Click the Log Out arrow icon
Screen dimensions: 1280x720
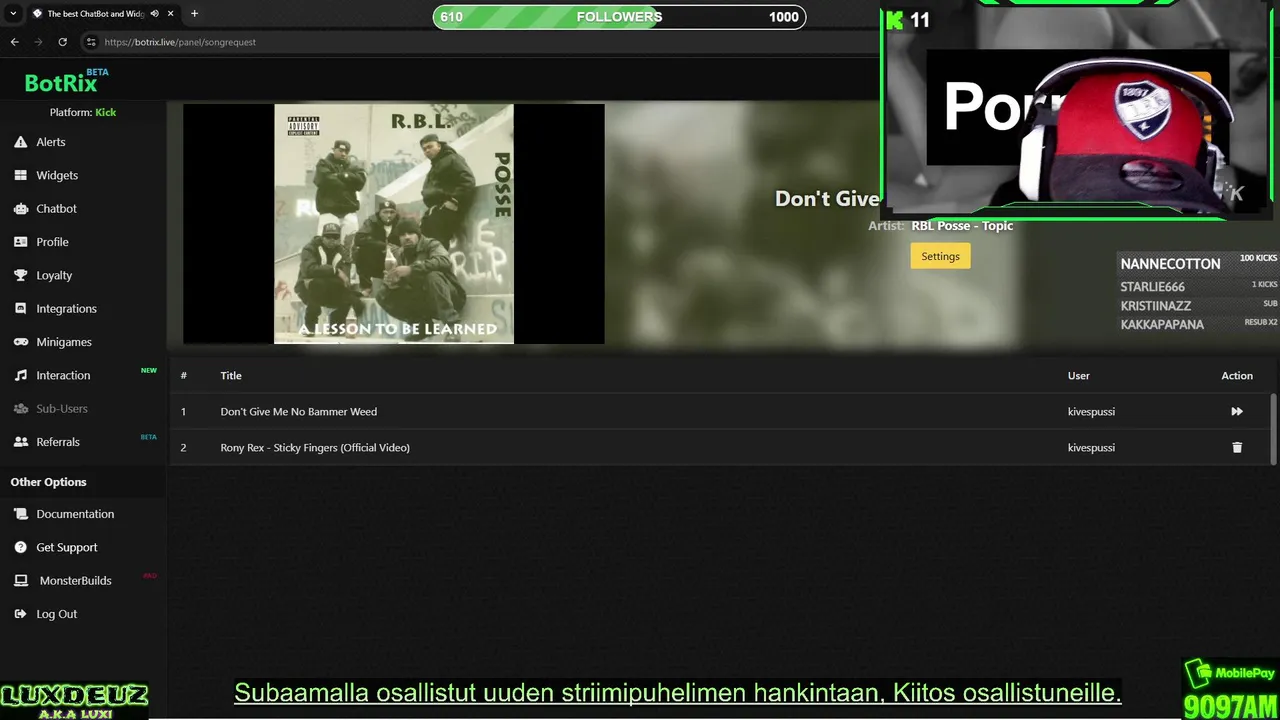[x=20, y=614]
